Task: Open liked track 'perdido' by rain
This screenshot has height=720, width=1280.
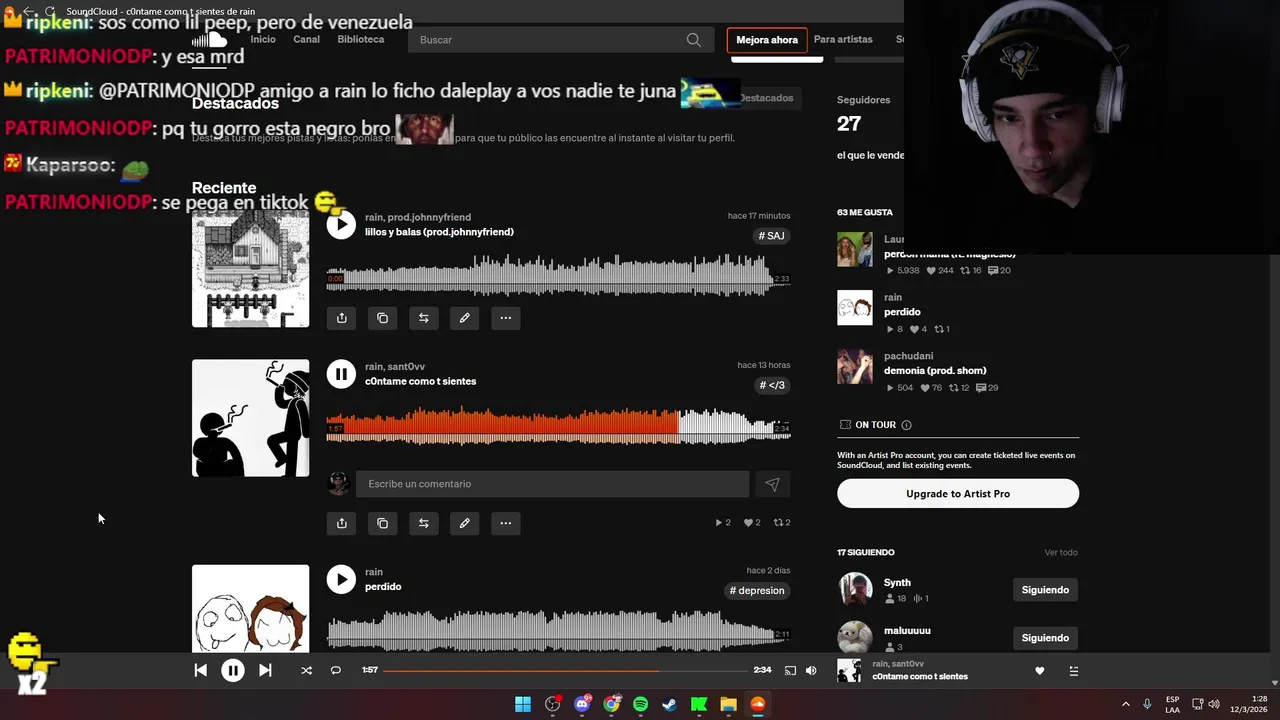Action: coord(902,312)
